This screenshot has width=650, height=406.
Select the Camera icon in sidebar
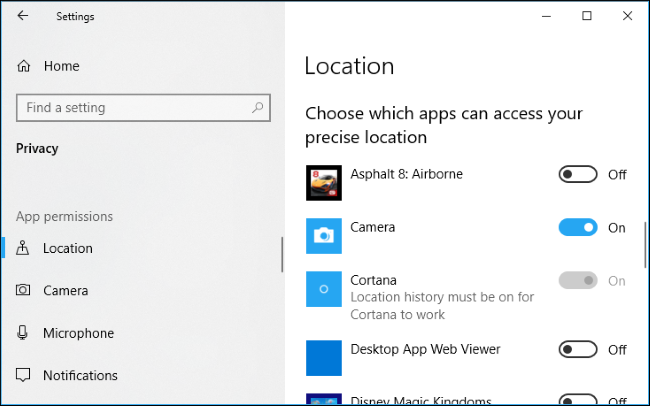coord(23,290)
